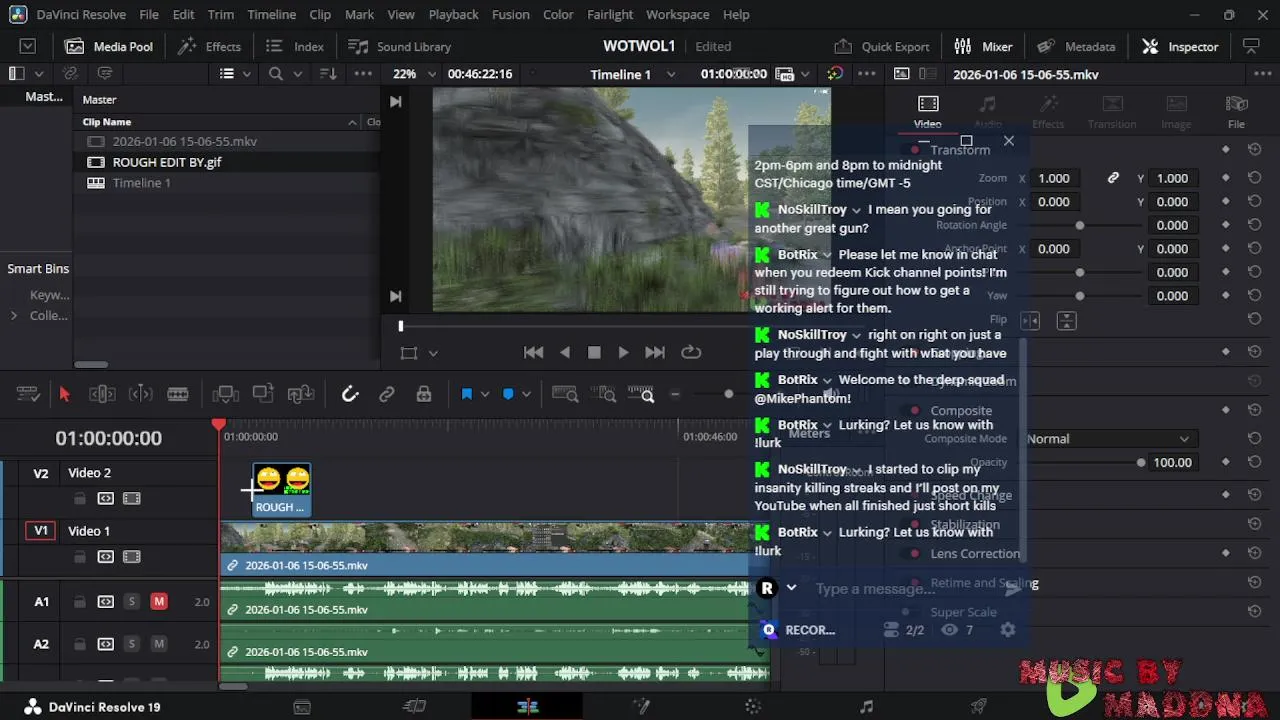This screenshot has height=720, width=1280.
Task: Toggle auto track selector on Video 1
Action: point(105,557)
